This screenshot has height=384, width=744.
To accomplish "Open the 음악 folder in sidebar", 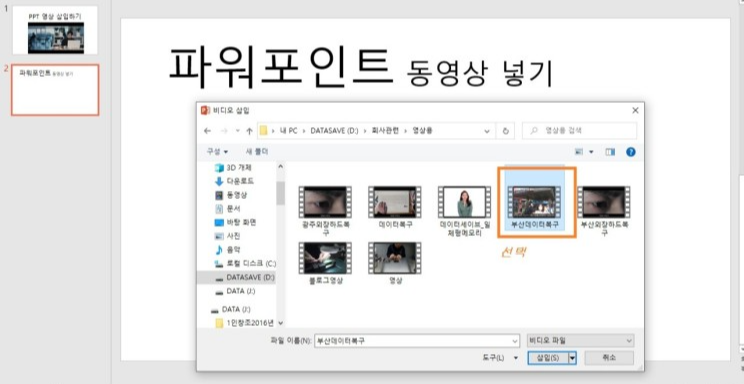I will click(x=228, y=249).
